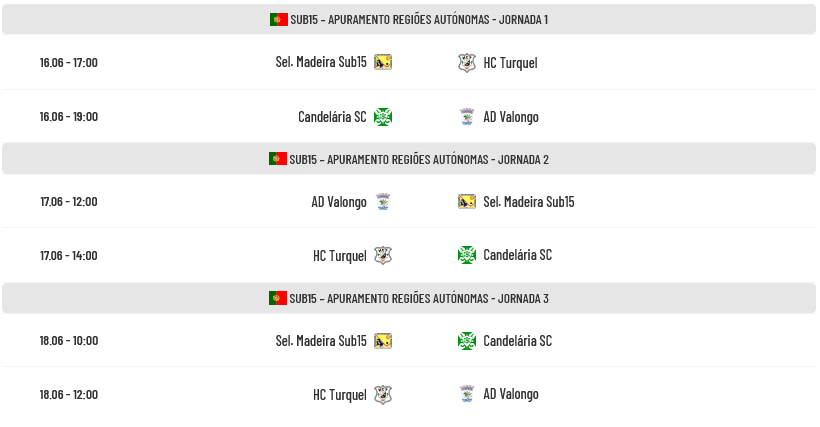Open HC Turquel team link in 16.06 17:00 match
Viewport: 820px width, 427px height.
[x=510, y=63]
